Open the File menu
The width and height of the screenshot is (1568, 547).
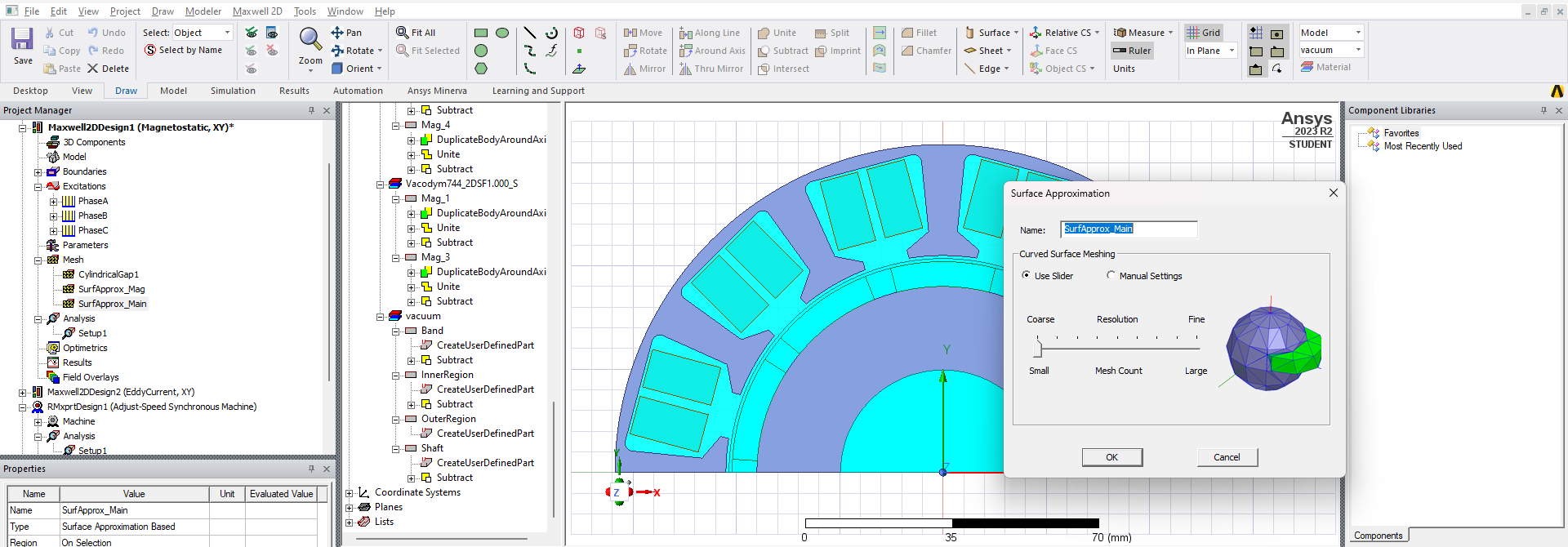32,11
